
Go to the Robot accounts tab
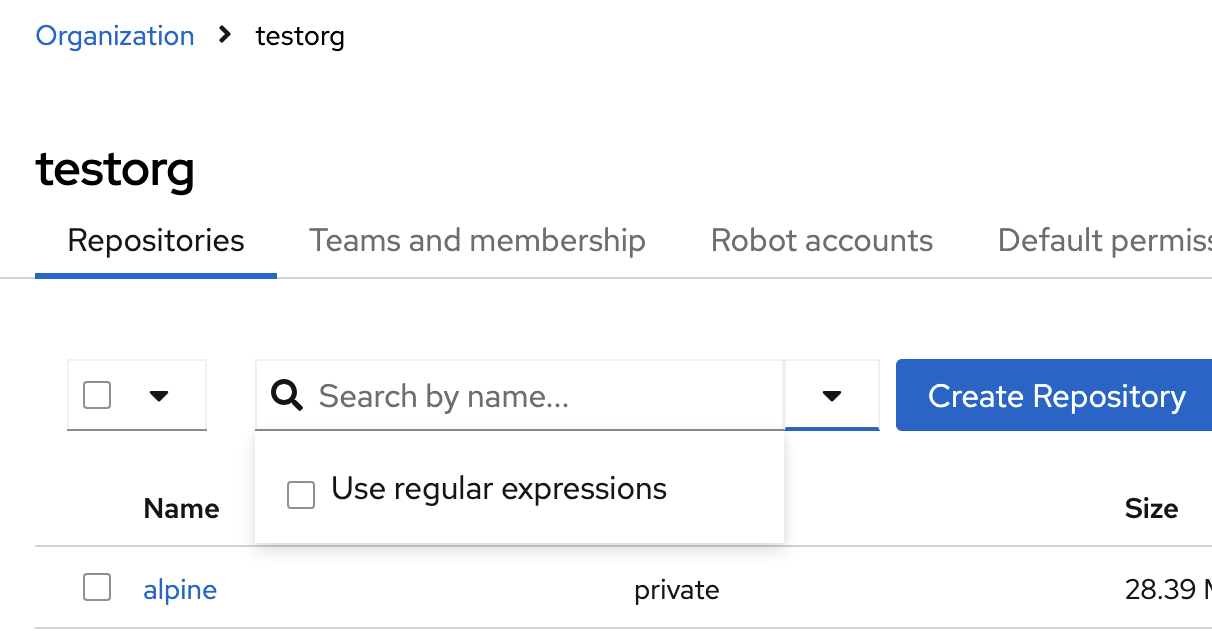coord(821,241)
